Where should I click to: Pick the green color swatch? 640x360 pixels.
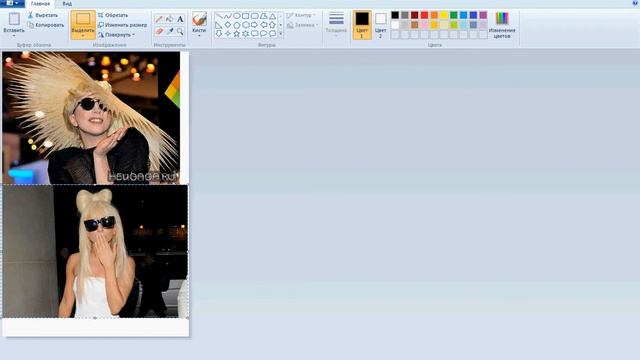click(454, 15)
